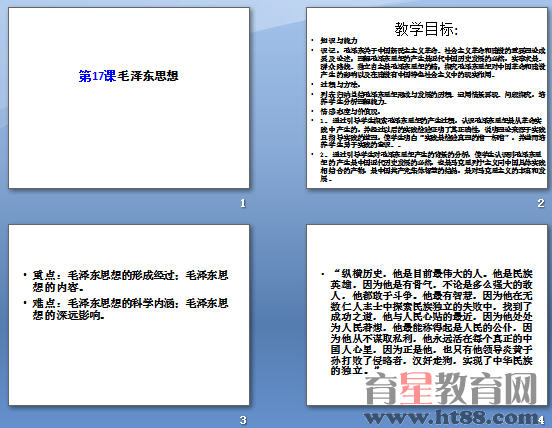Click slide number 4 label
This screenshot has height=428, width=552.
click(x=541, y=420)
